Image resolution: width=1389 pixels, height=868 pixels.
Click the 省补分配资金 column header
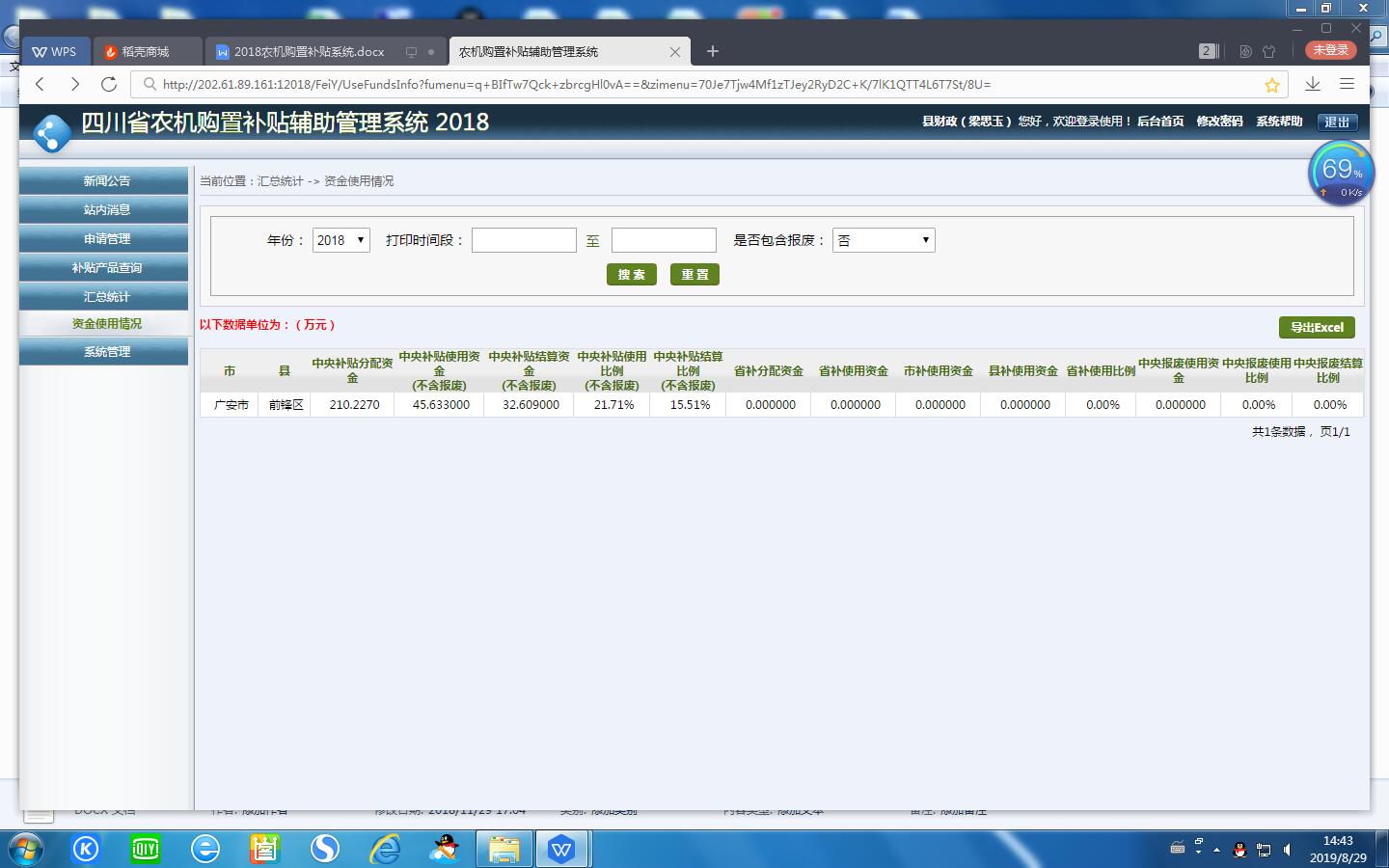pos(769,371)
